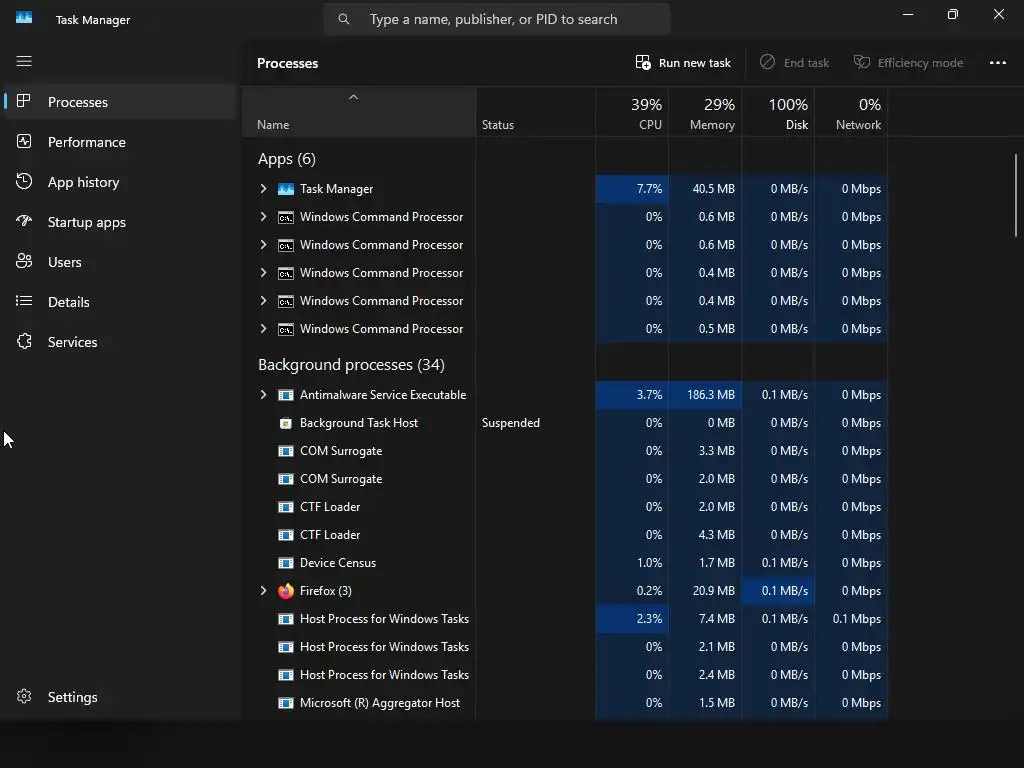Image resolution: width=1024 pixels, height=768 pixels.
Task: Click the App history clock icon
Action: 24,182
